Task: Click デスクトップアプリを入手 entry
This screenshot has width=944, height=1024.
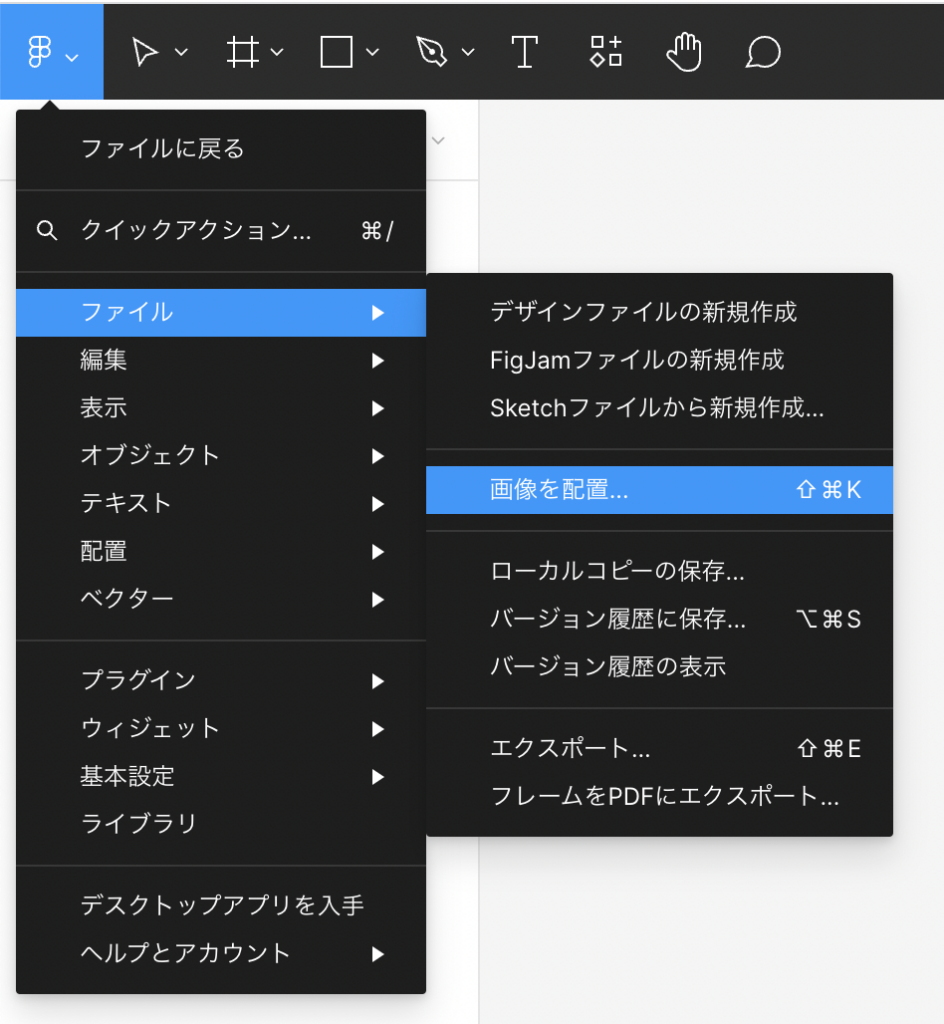Action: [x=221, y=906]
